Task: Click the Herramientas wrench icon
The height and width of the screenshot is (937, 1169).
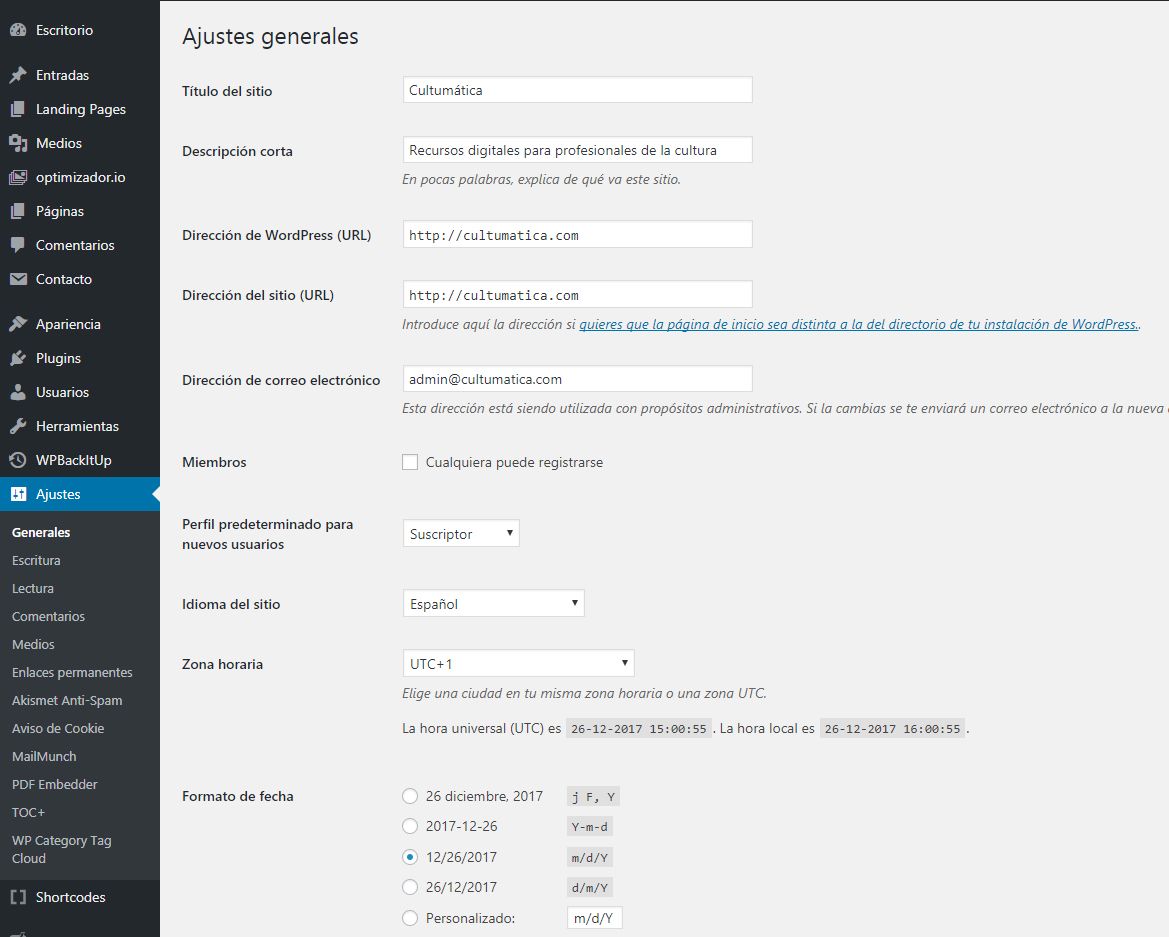Action: [18, 426]
